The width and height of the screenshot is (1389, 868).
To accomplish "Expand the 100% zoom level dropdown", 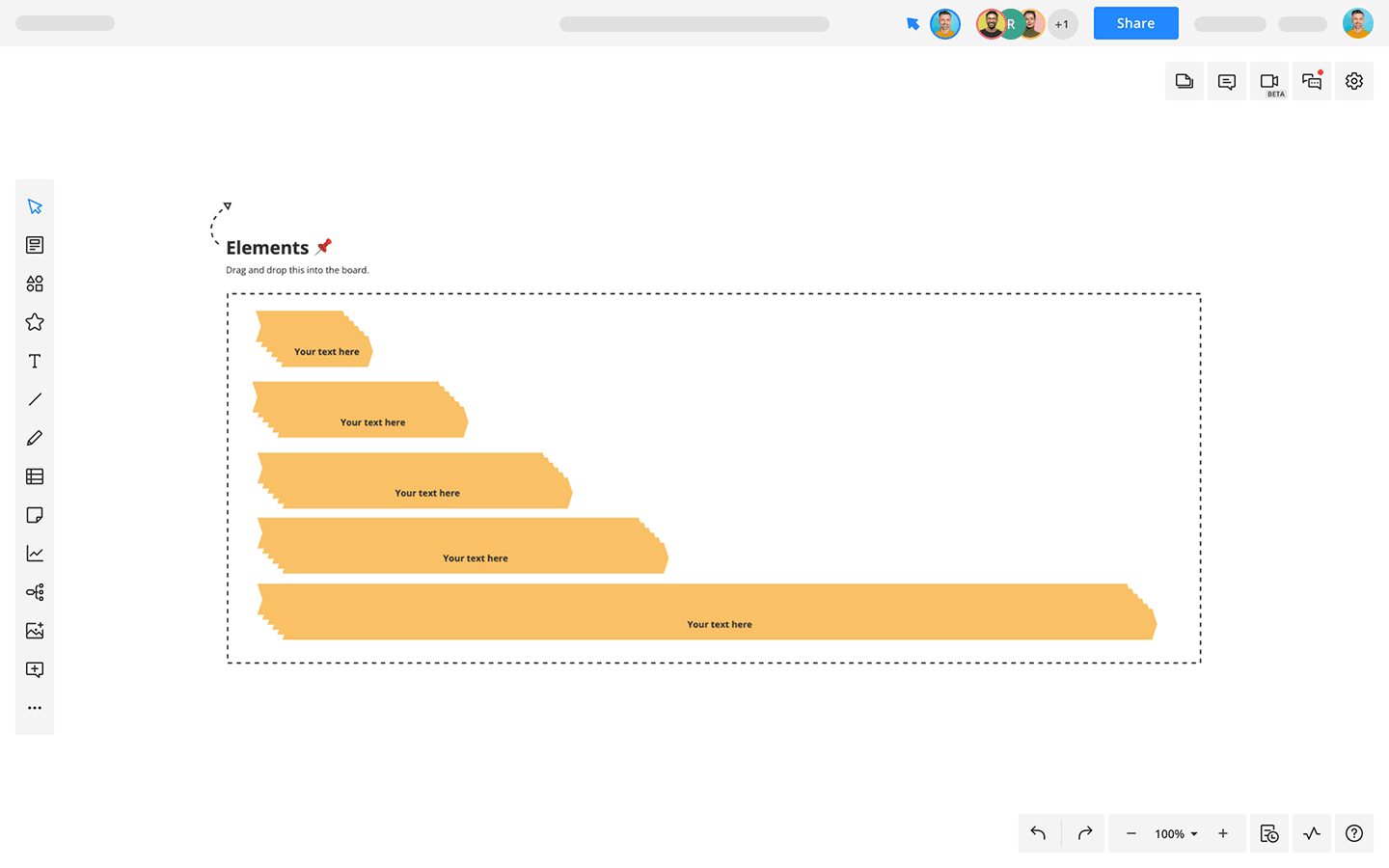I will point(1176,834).
